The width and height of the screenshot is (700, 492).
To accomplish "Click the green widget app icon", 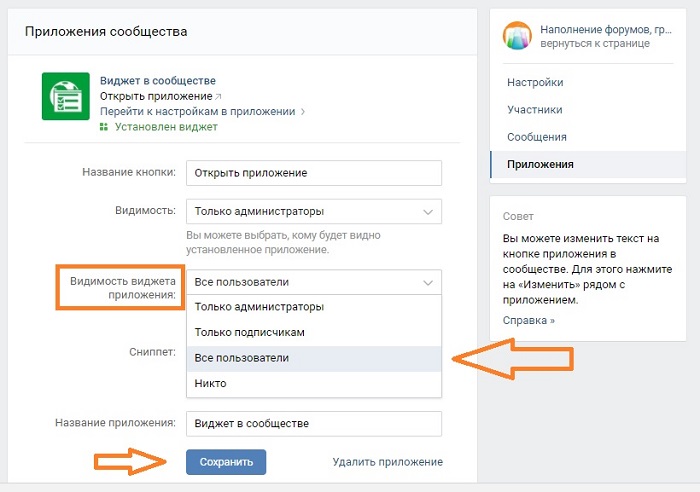I will click(x=66, y=96).
